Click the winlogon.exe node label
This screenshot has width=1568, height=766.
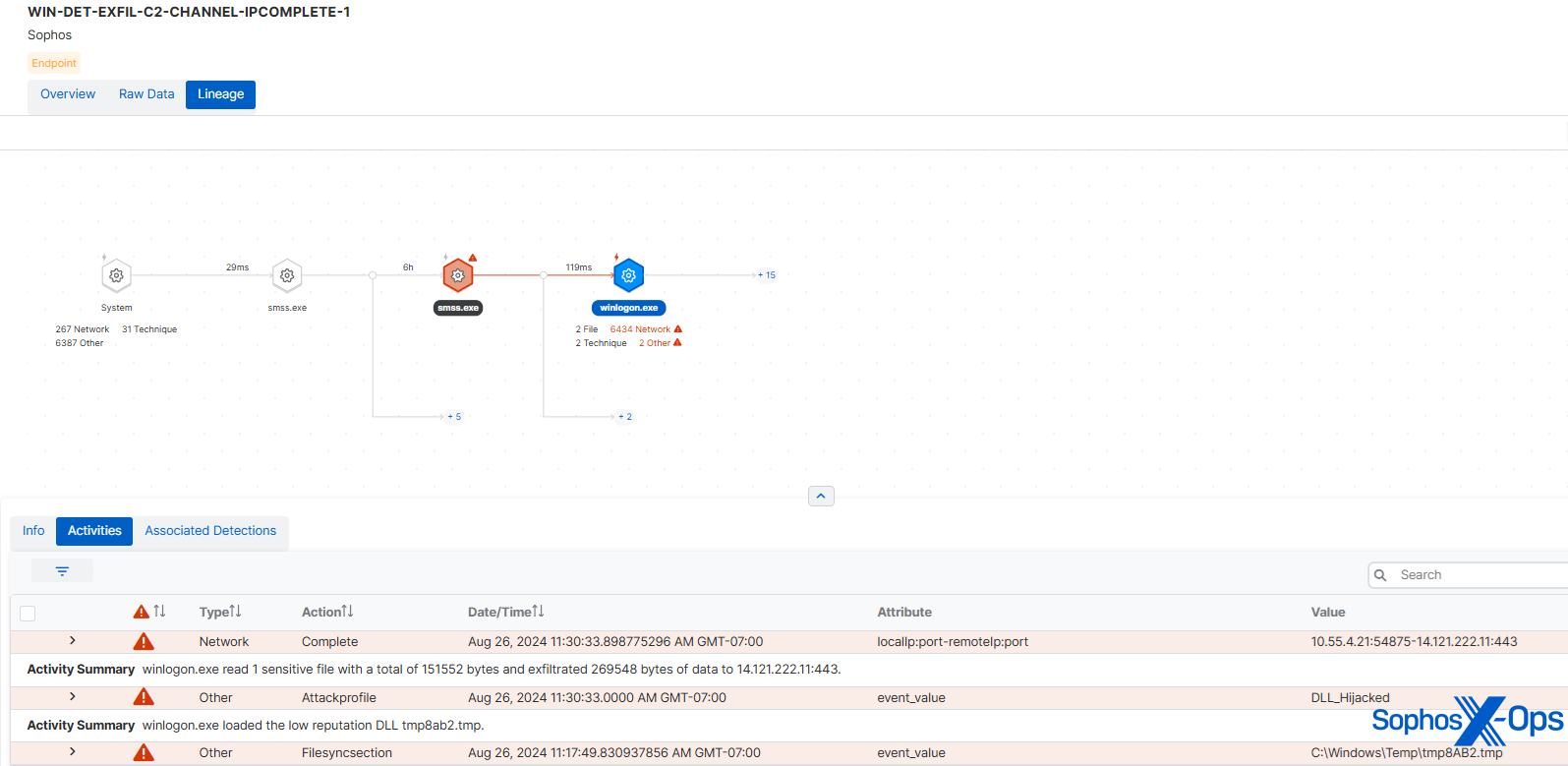629,308
